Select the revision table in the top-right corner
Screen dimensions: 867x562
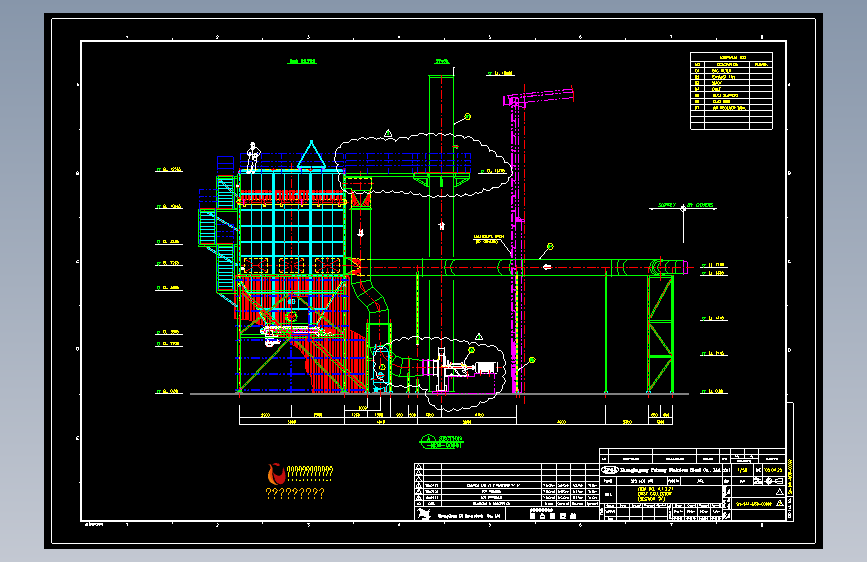(x=731, y=91)
